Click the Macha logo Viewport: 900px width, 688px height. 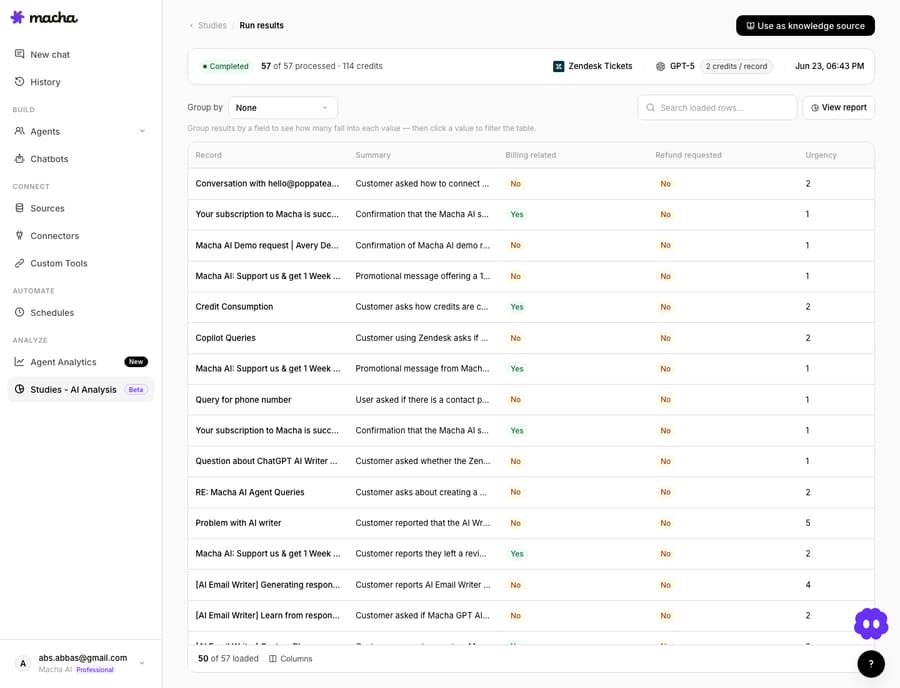tap(44, 17)
